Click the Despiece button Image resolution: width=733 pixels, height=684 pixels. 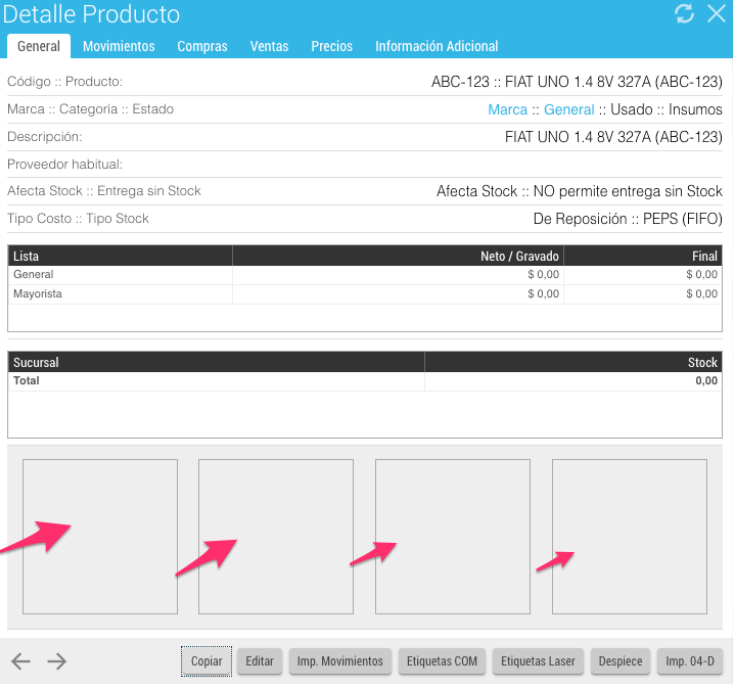(x=620, y=661)
